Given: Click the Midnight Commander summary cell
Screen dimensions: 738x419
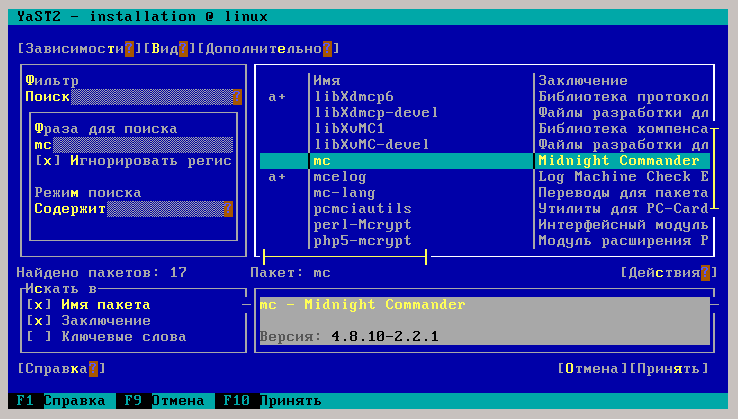Looking at the screenshot, I should 619,161.
